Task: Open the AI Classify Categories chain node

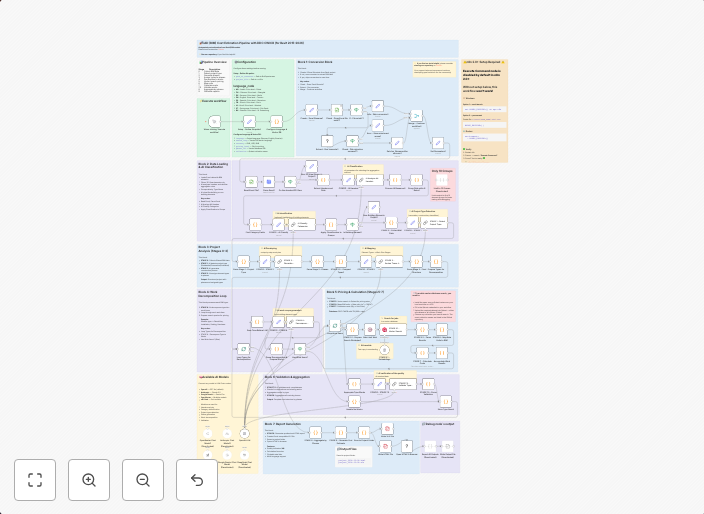Action: point(302,224)
